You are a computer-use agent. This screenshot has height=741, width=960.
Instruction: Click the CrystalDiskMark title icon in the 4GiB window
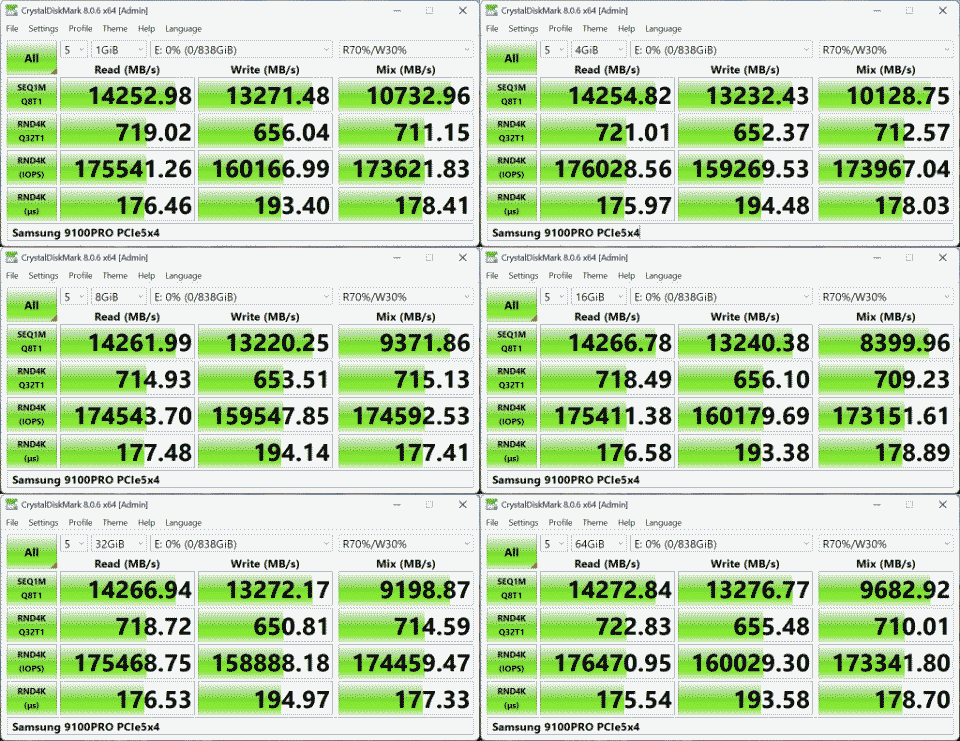tap(492, 10)
